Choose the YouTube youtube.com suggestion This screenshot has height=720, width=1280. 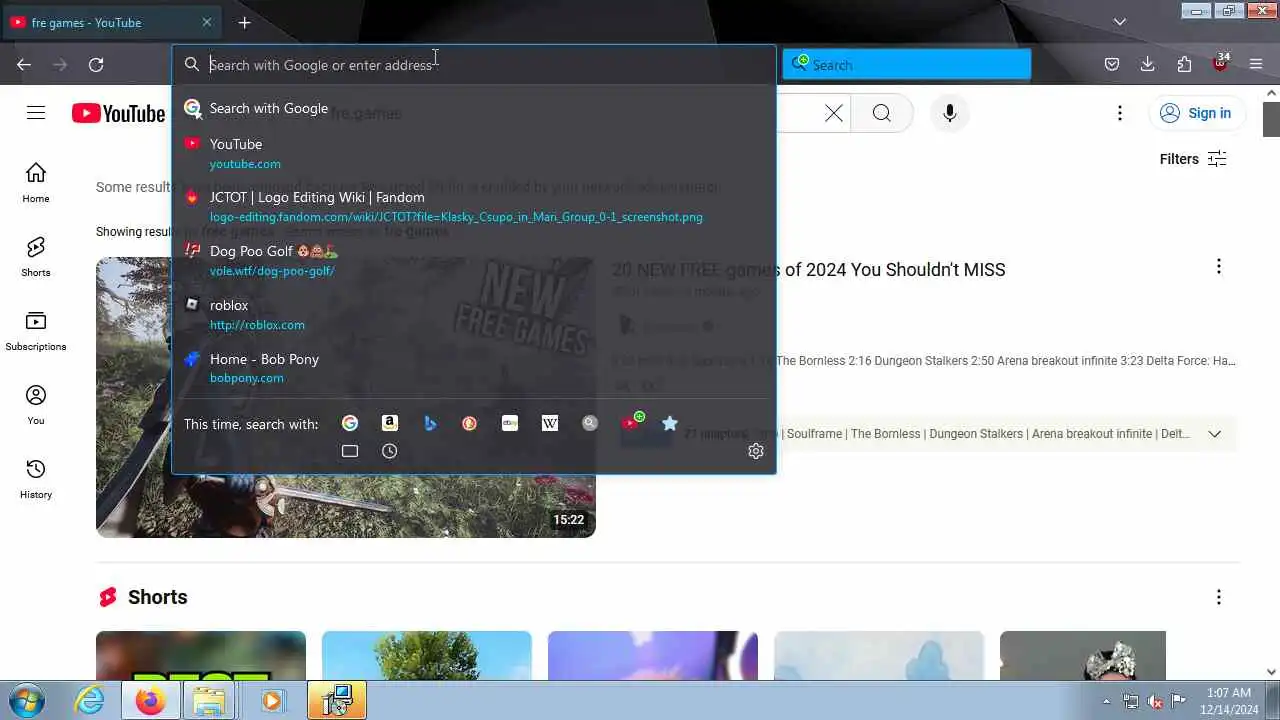pos(474,153)
